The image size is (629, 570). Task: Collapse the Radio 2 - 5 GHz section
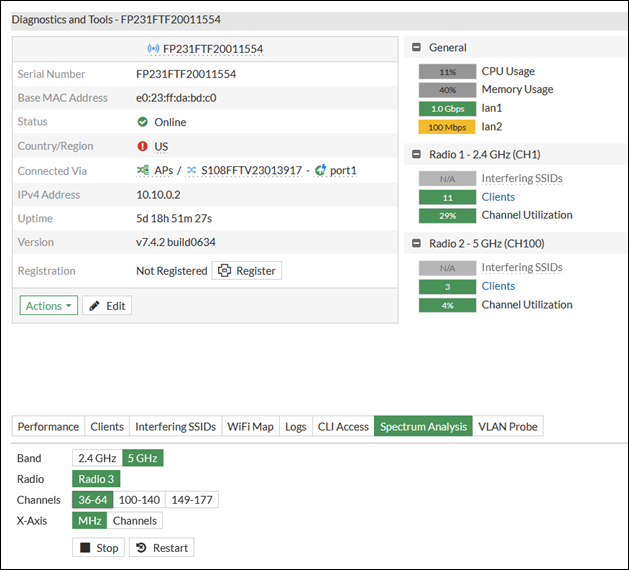(x=415, y=244)
